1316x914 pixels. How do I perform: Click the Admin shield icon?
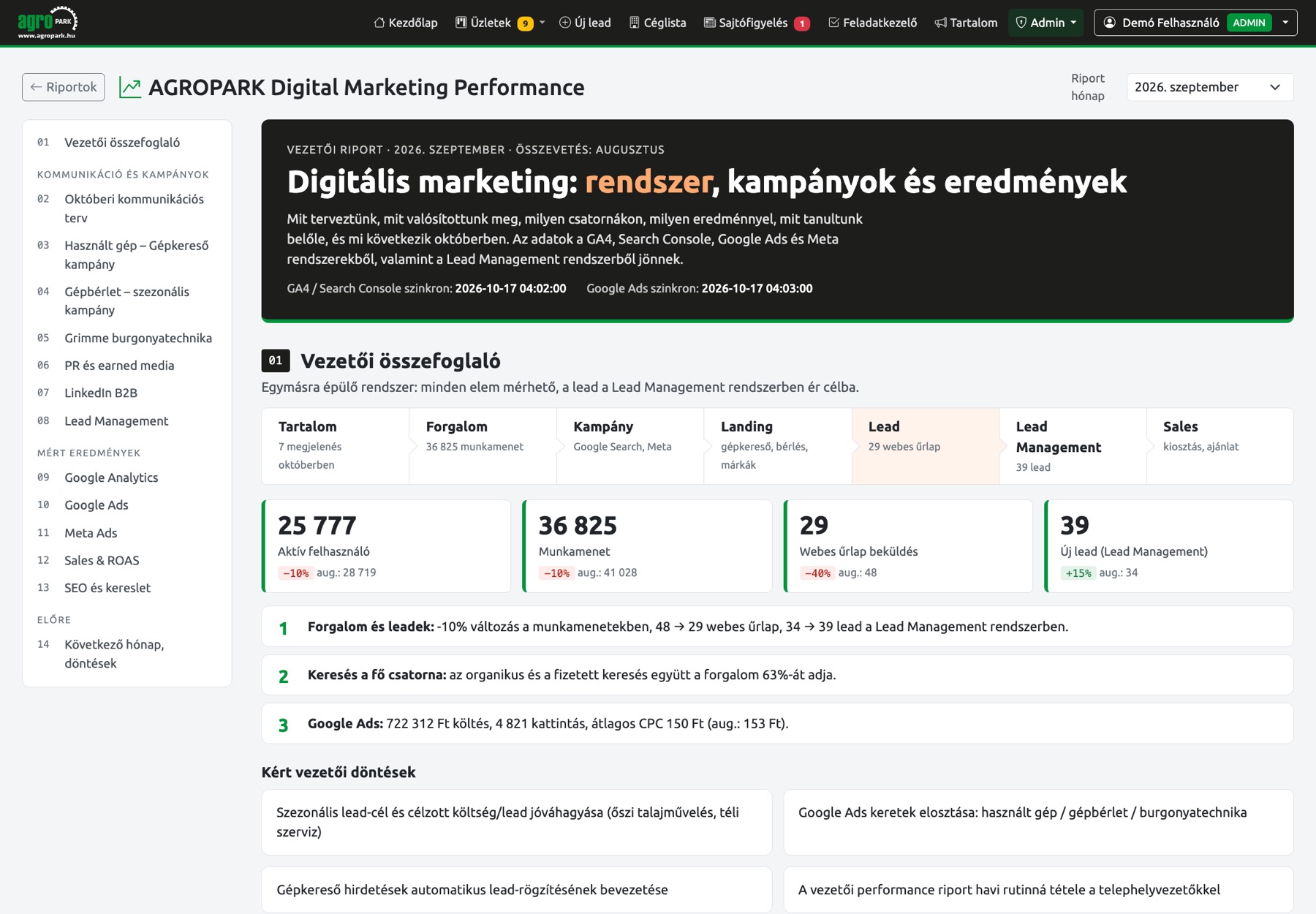point(1021,23)
